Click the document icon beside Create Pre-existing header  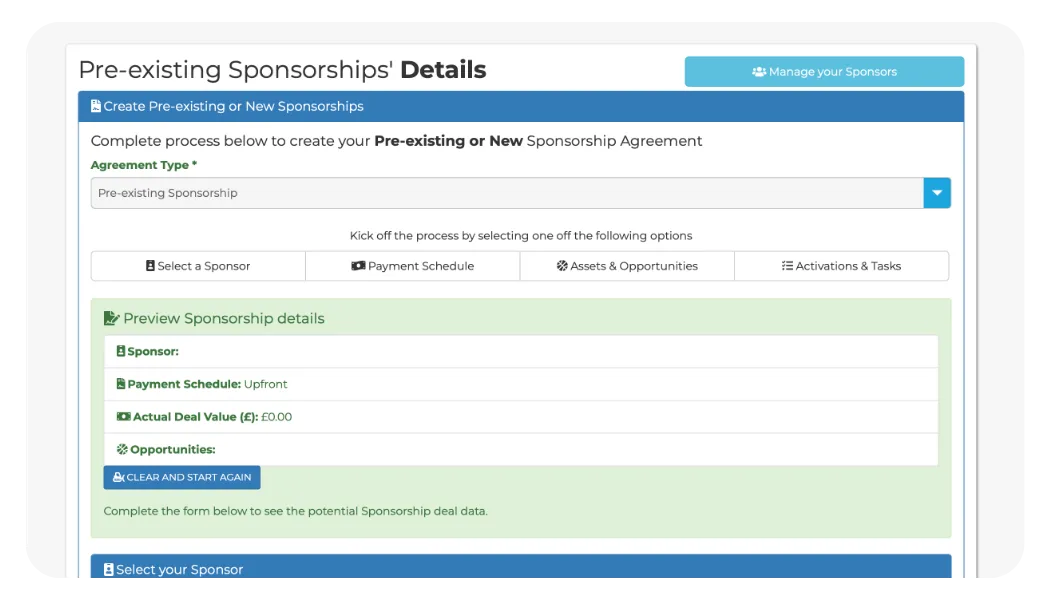coord(96,106)
